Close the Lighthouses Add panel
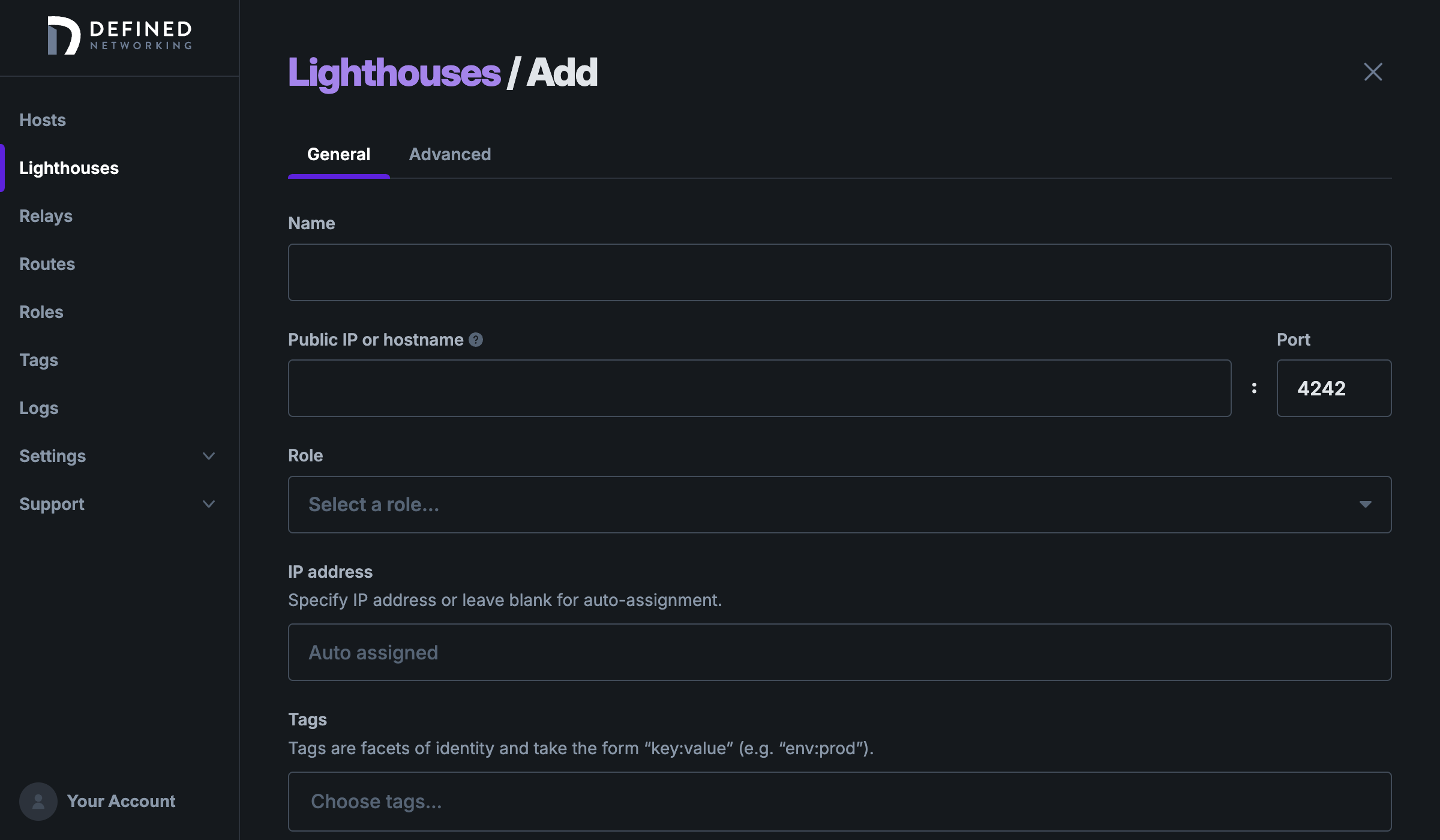 [x=1373, y=72]
